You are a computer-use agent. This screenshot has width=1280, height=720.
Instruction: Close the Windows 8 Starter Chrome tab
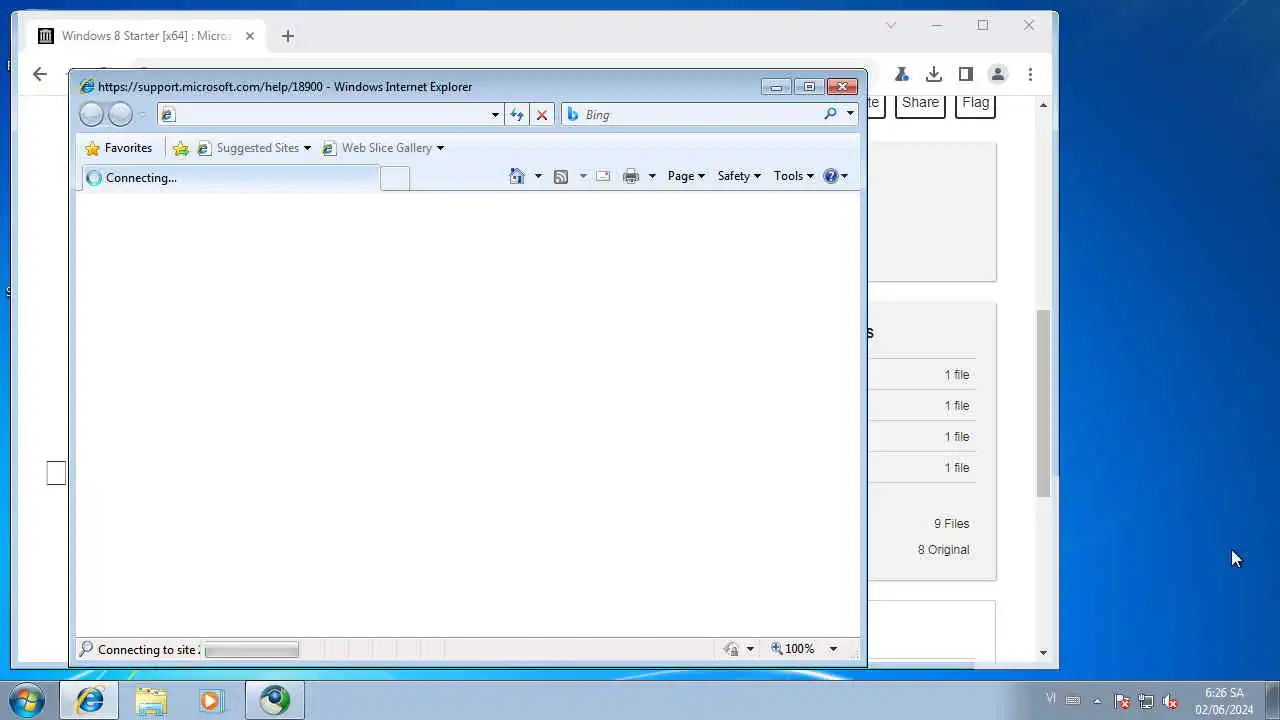(250, 36)
